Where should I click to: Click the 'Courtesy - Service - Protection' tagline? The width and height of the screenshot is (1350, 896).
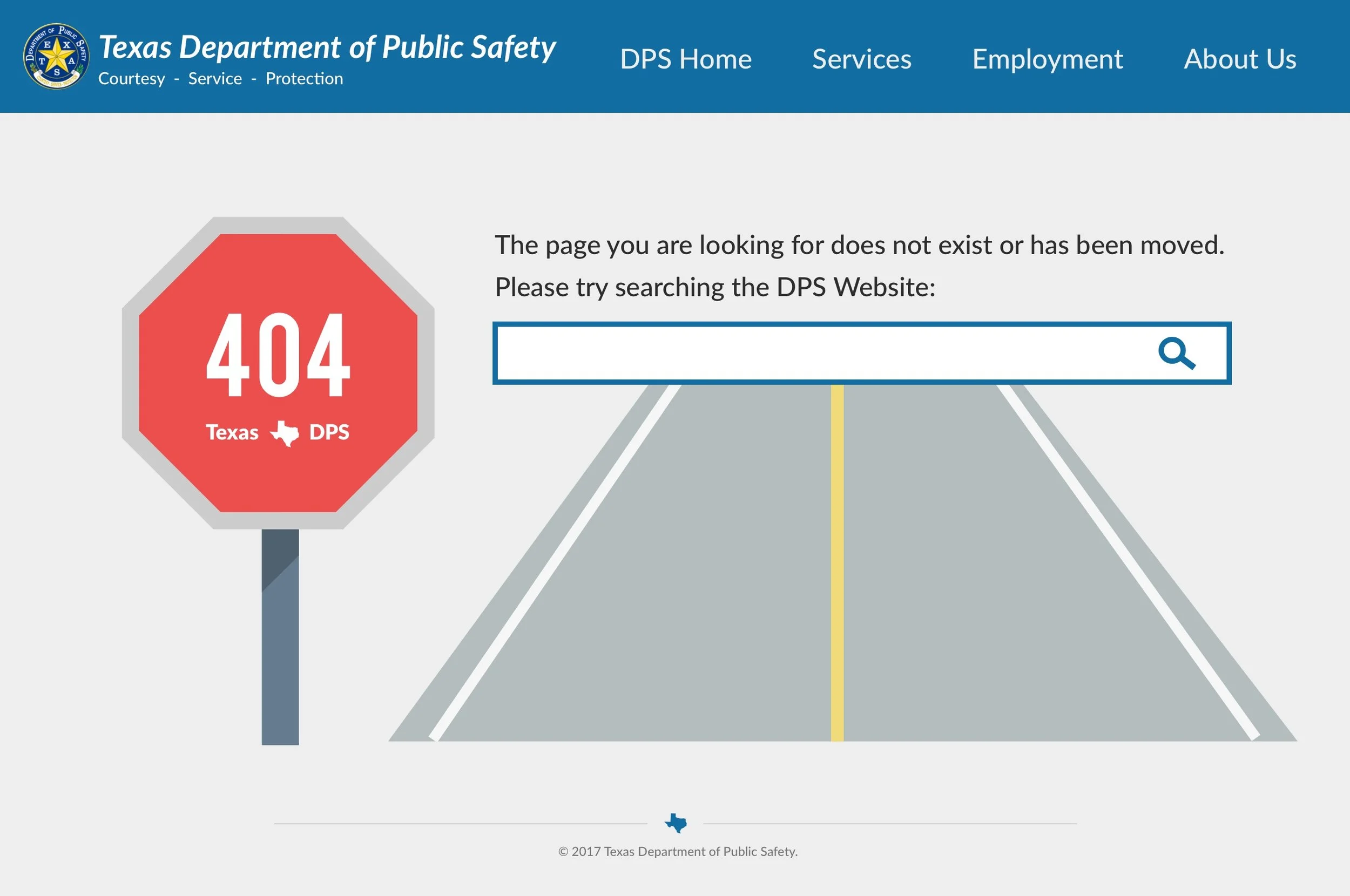tap(221, 78)
